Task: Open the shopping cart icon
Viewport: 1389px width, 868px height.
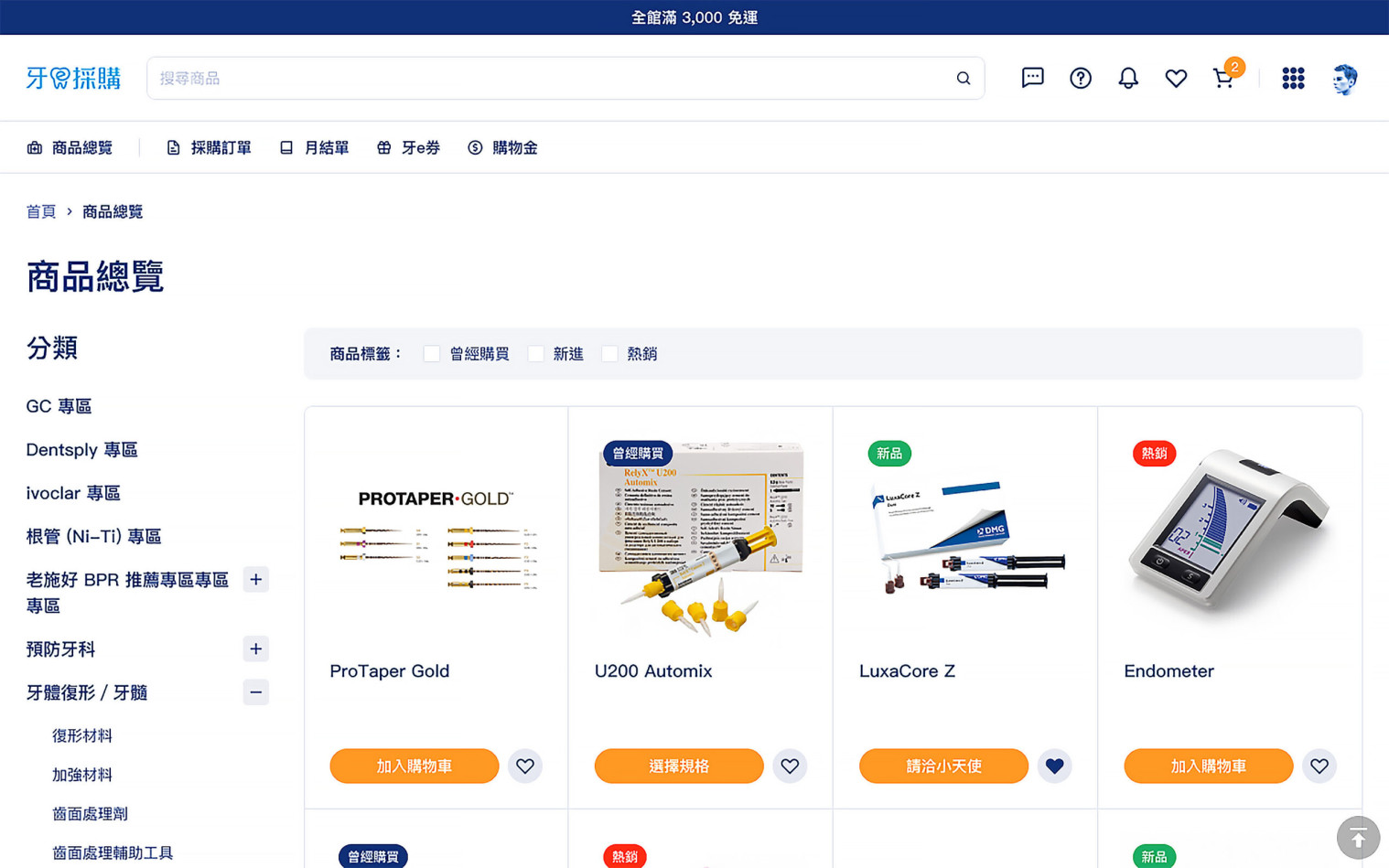Action: [x=1223, y=78]
